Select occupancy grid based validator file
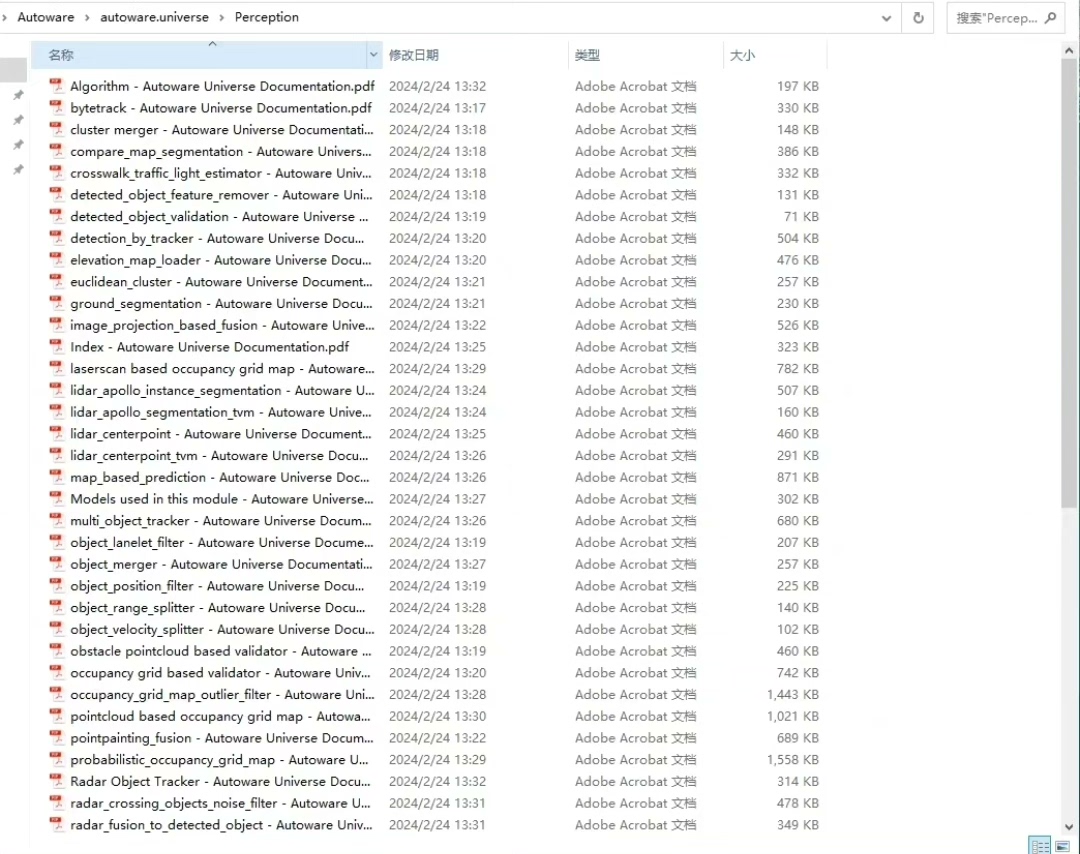1080x854 pixels. 220,672
